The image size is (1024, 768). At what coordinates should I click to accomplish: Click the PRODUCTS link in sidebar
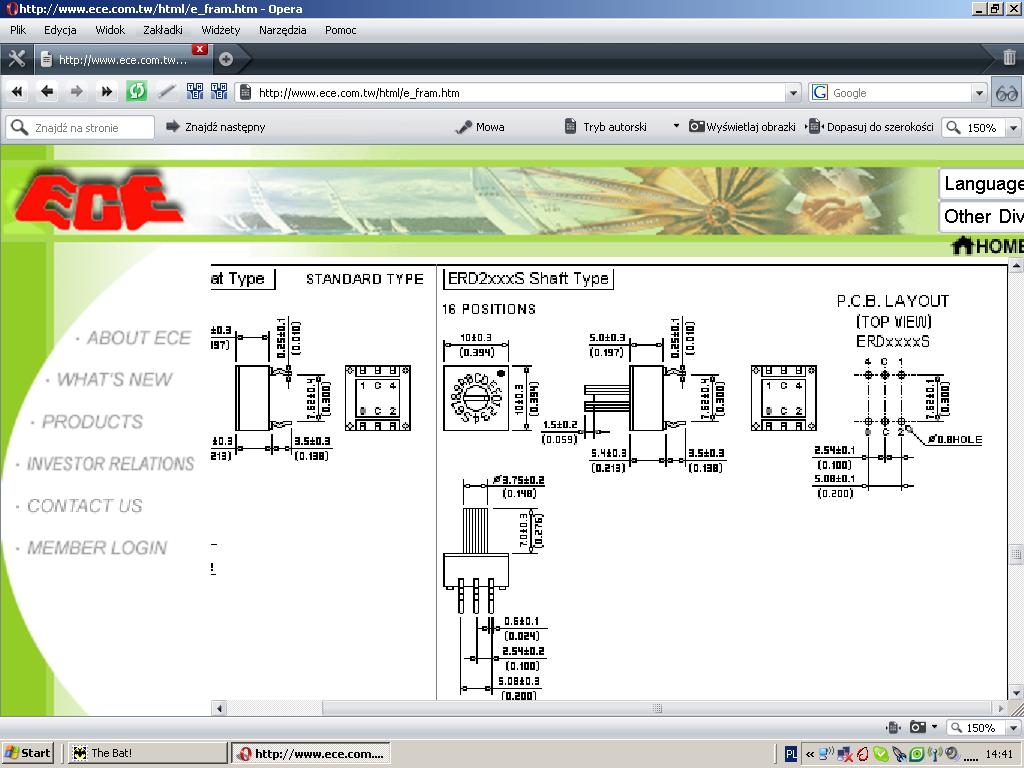coord(92,422)
